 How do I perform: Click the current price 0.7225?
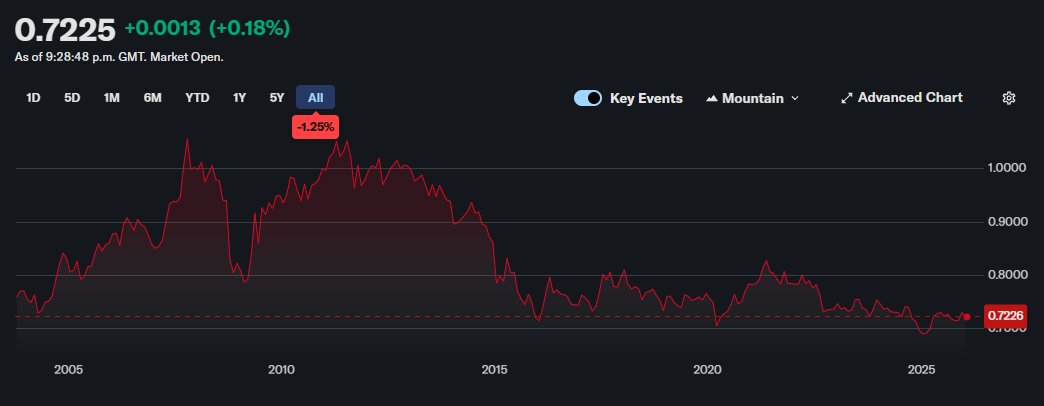[65, 30]
